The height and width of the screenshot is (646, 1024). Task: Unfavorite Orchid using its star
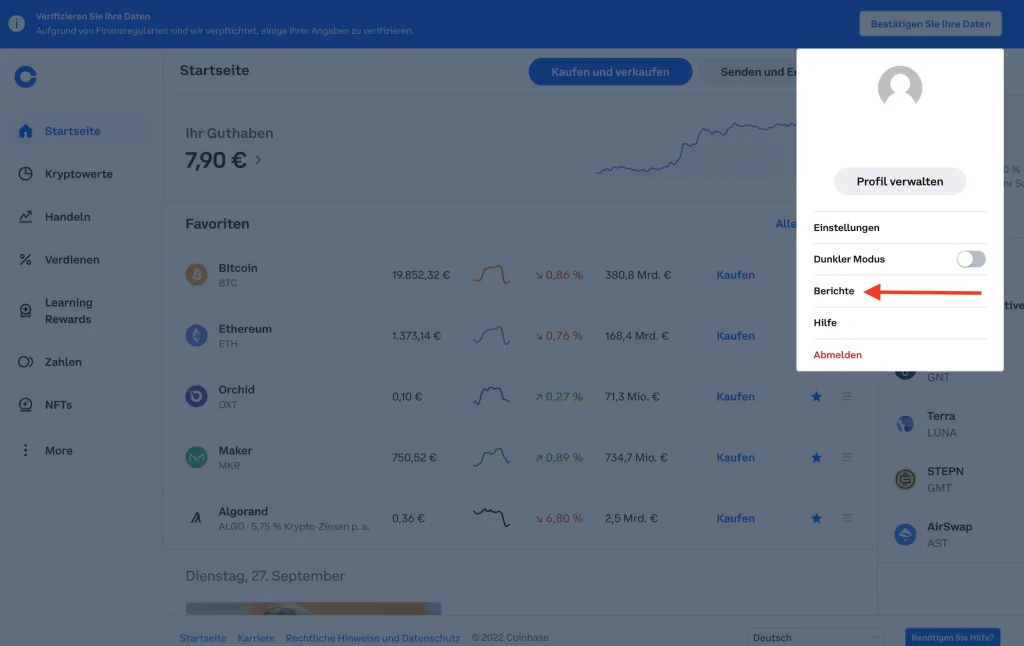point(816,397)
